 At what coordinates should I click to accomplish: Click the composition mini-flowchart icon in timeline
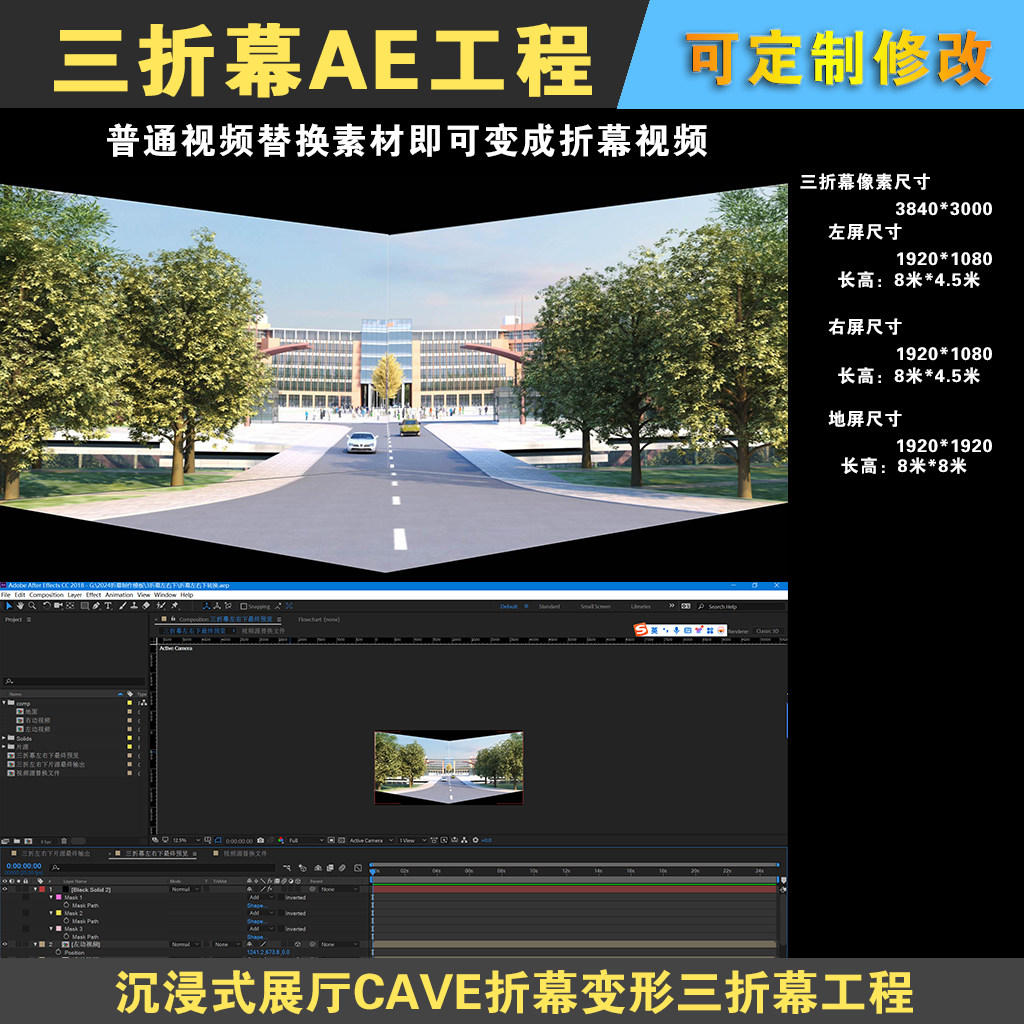287,868
